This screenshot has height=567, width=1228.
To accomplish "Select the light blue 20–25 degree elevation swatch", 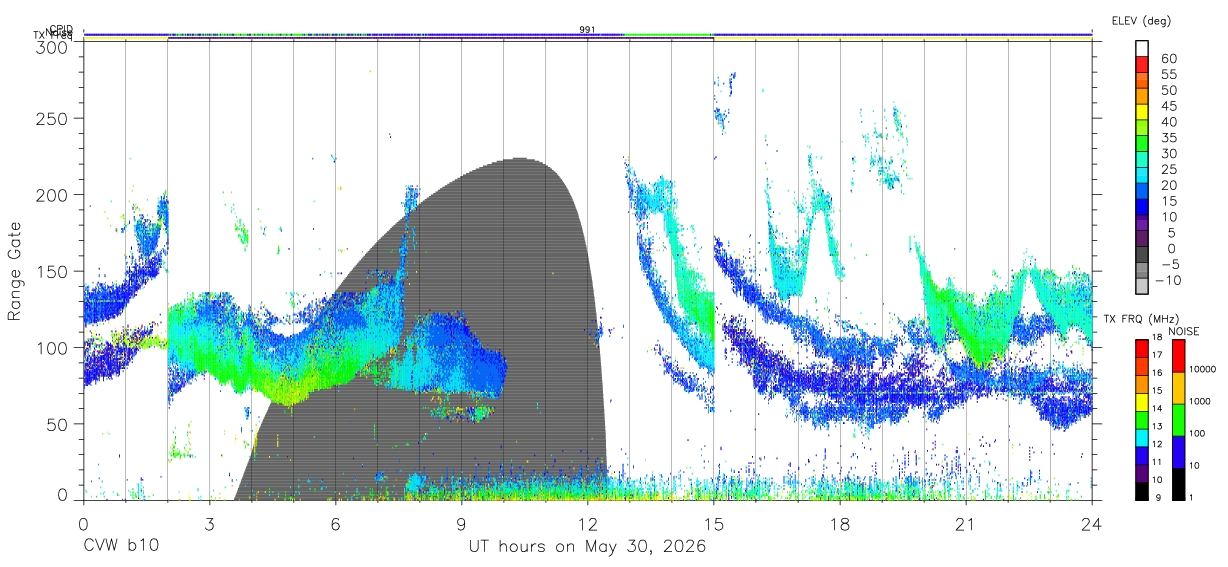I will click(x=1142, y=177).
